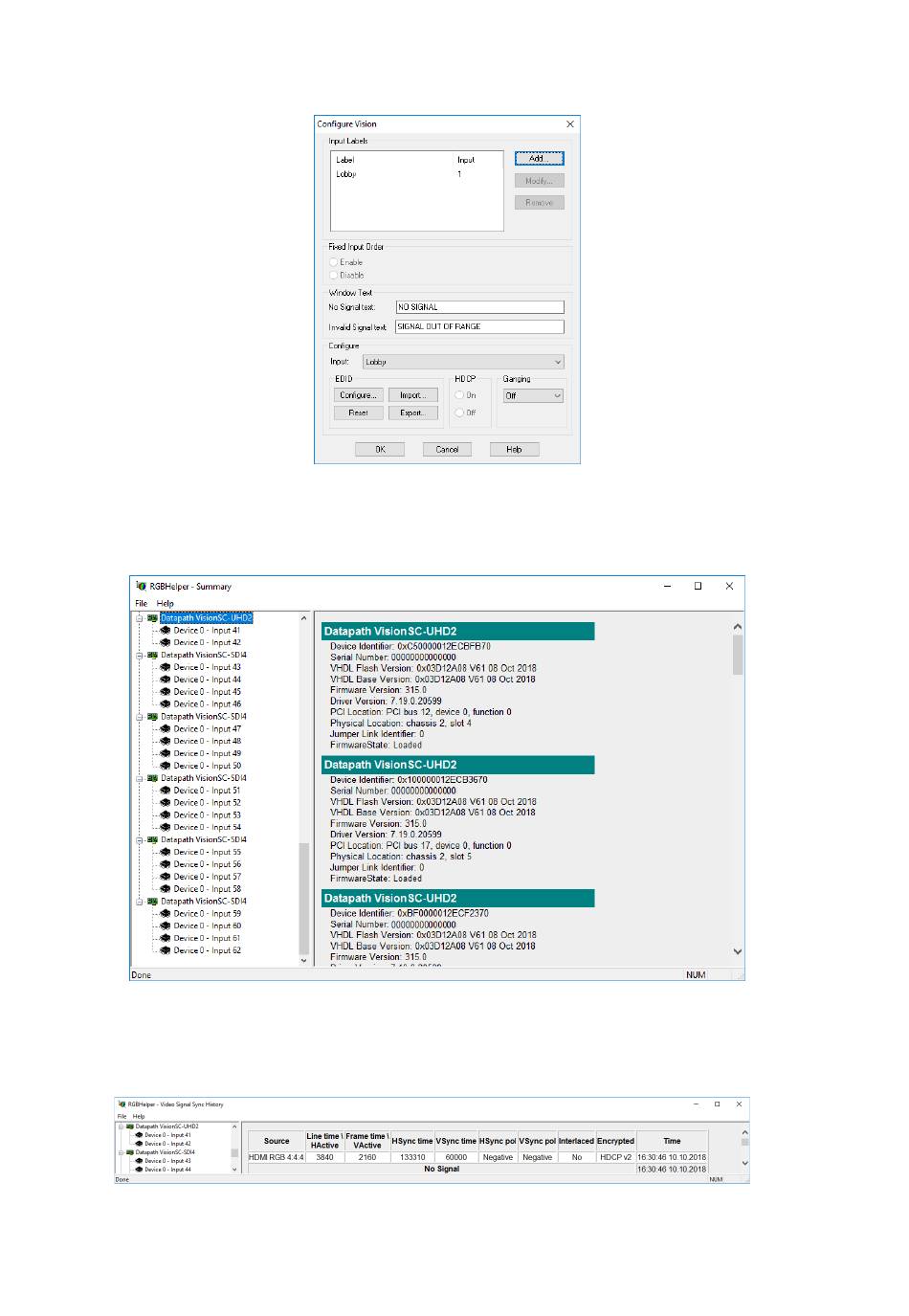Click the device icon beside Input 50 in Summary
The image size is (909, 1316).
coord(166,766)
